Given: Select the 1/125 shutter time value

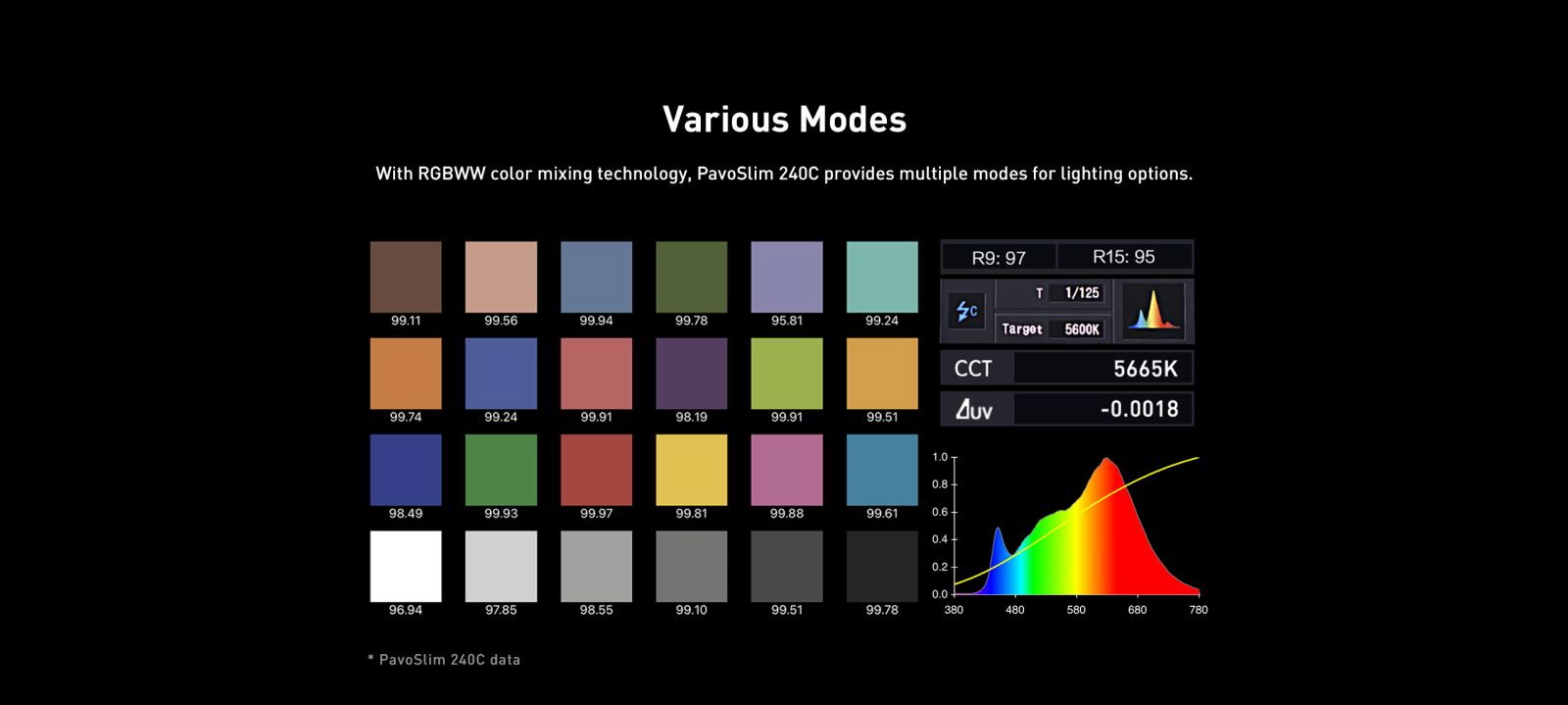Looking at the screenshot, I should click(x=1082, y=293).
